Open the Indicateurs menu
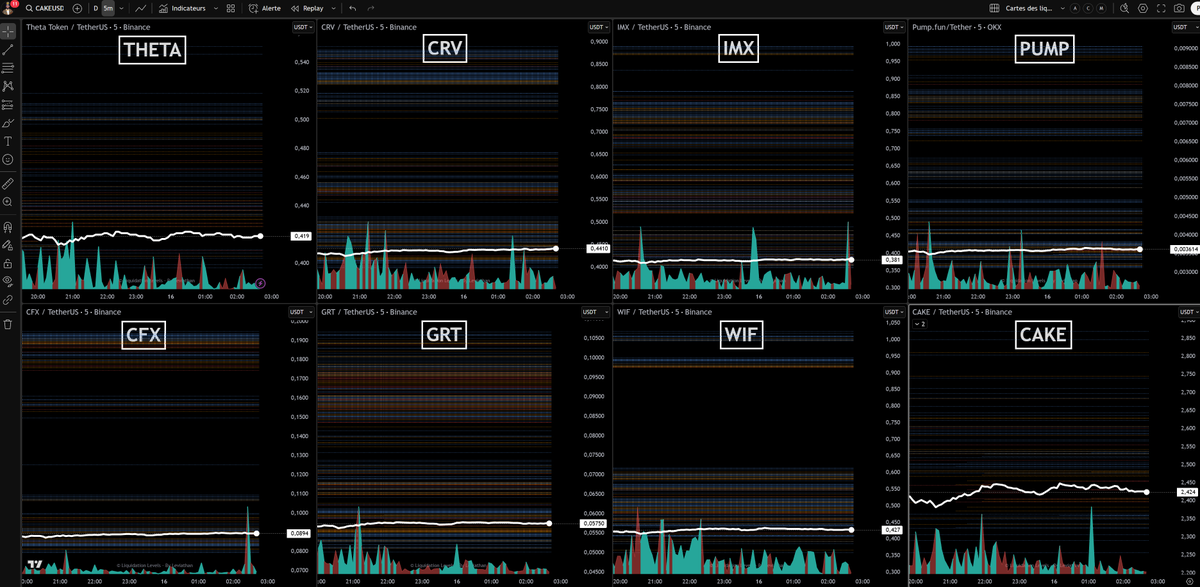1200x587 pixels. click(x=182, y=8)
